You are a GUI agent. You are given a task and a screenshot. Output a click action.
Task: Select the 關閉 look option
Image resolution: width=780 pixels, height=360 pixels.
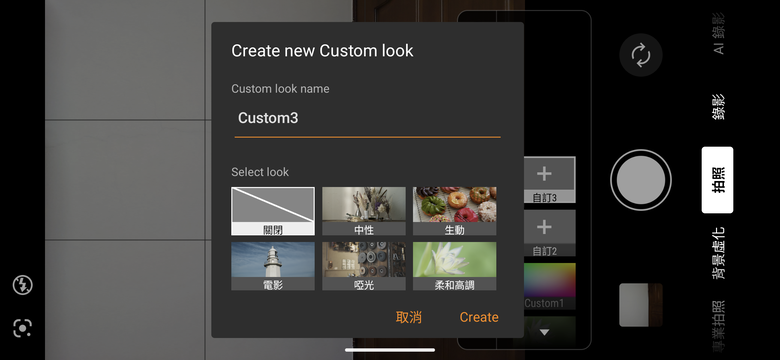point(273,211)
